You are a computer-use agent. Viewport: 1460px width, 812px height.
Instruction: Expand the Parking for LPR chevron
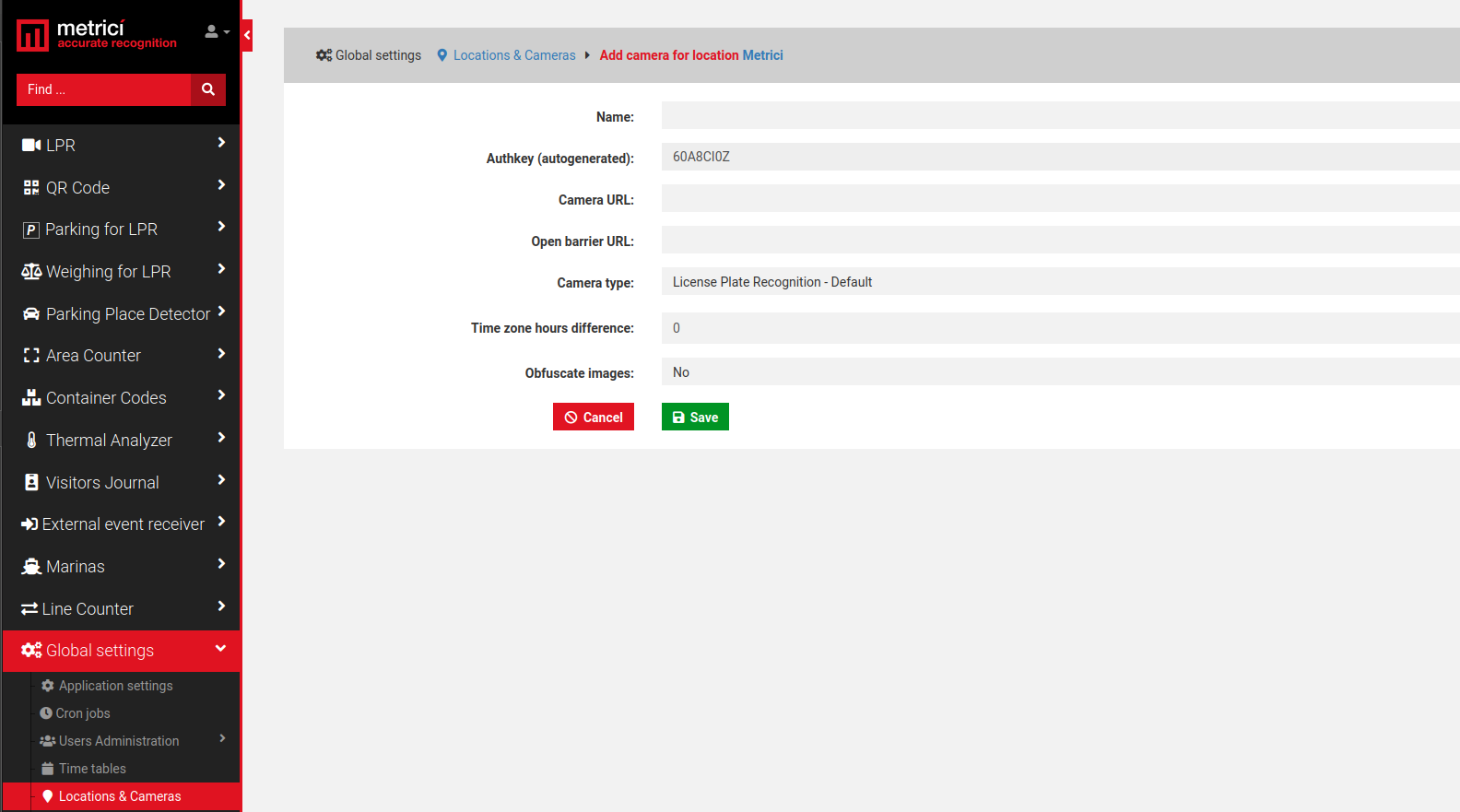click(x=221, y=227)
